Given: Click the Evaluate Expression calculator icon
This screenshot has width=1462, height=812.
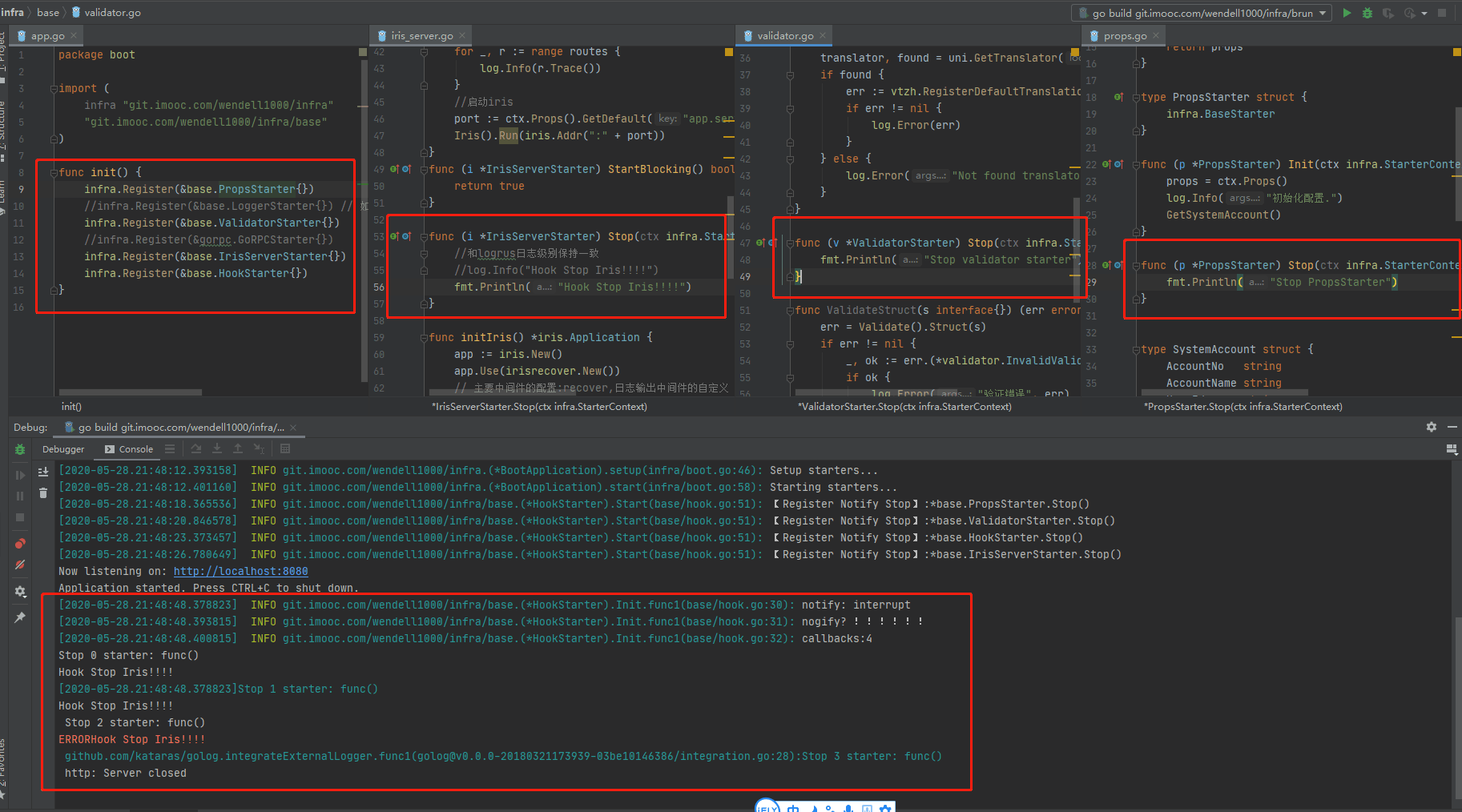Looking at the screenshot, I should (285, 449).
